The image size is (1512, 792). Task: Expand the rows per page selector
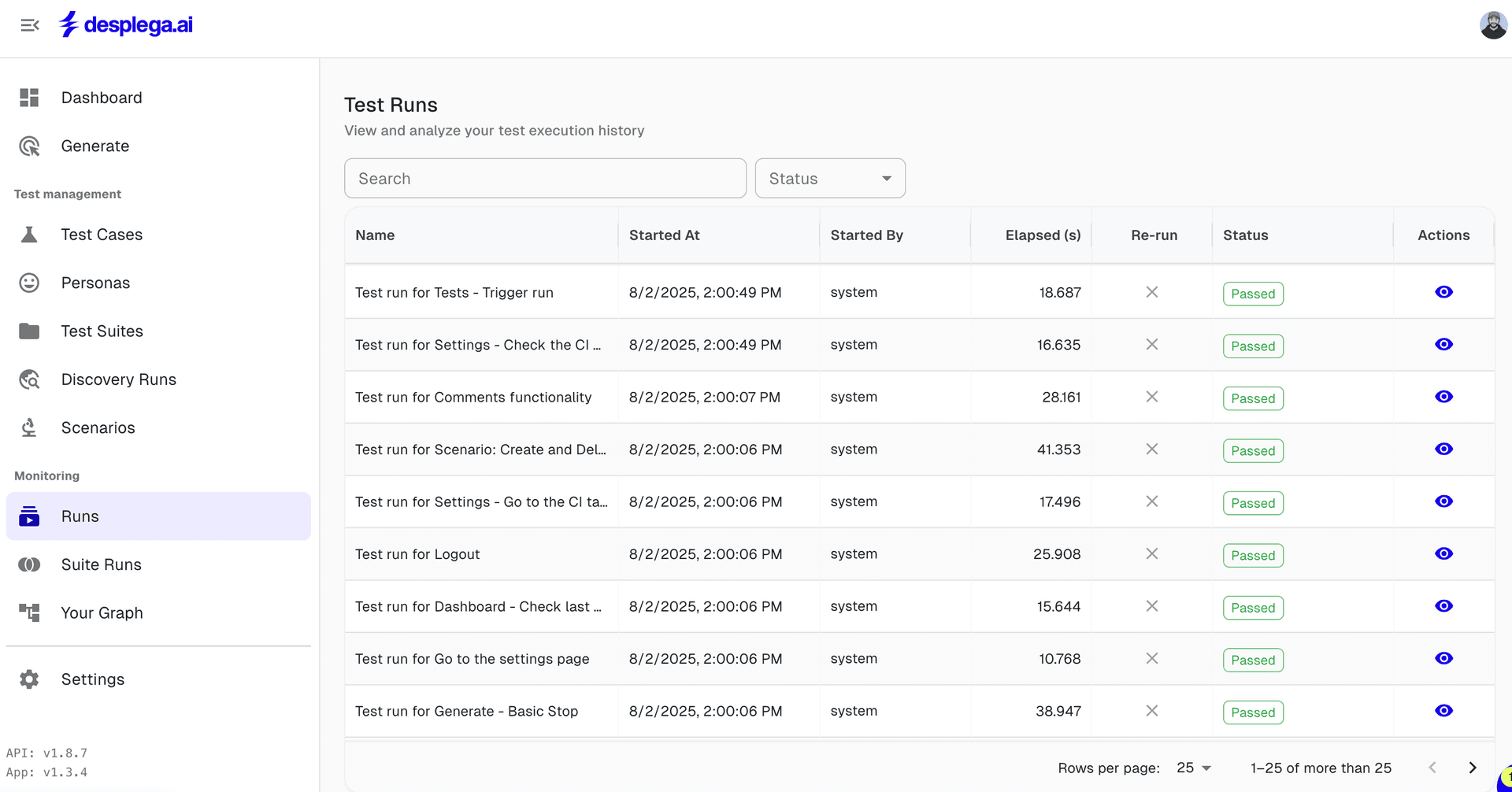click(x=1193, y=768)
